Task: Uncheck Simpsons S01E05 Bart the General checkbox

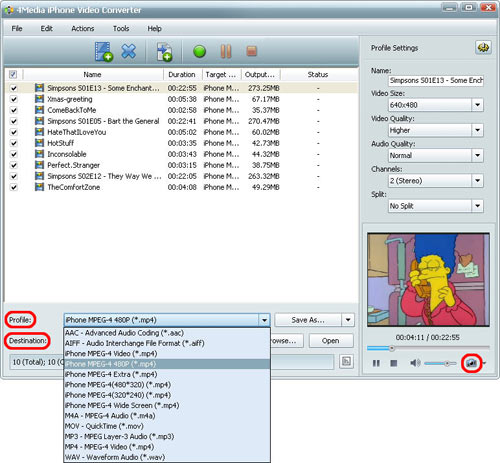Action: click(x=13, y=121)
